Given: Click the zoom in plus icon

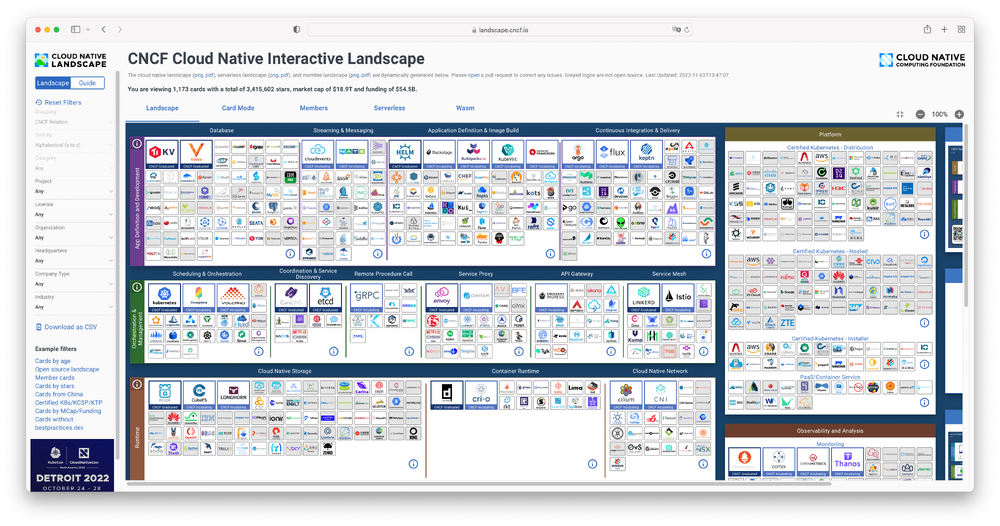Looking at the screenshot, I should (959, 115).
